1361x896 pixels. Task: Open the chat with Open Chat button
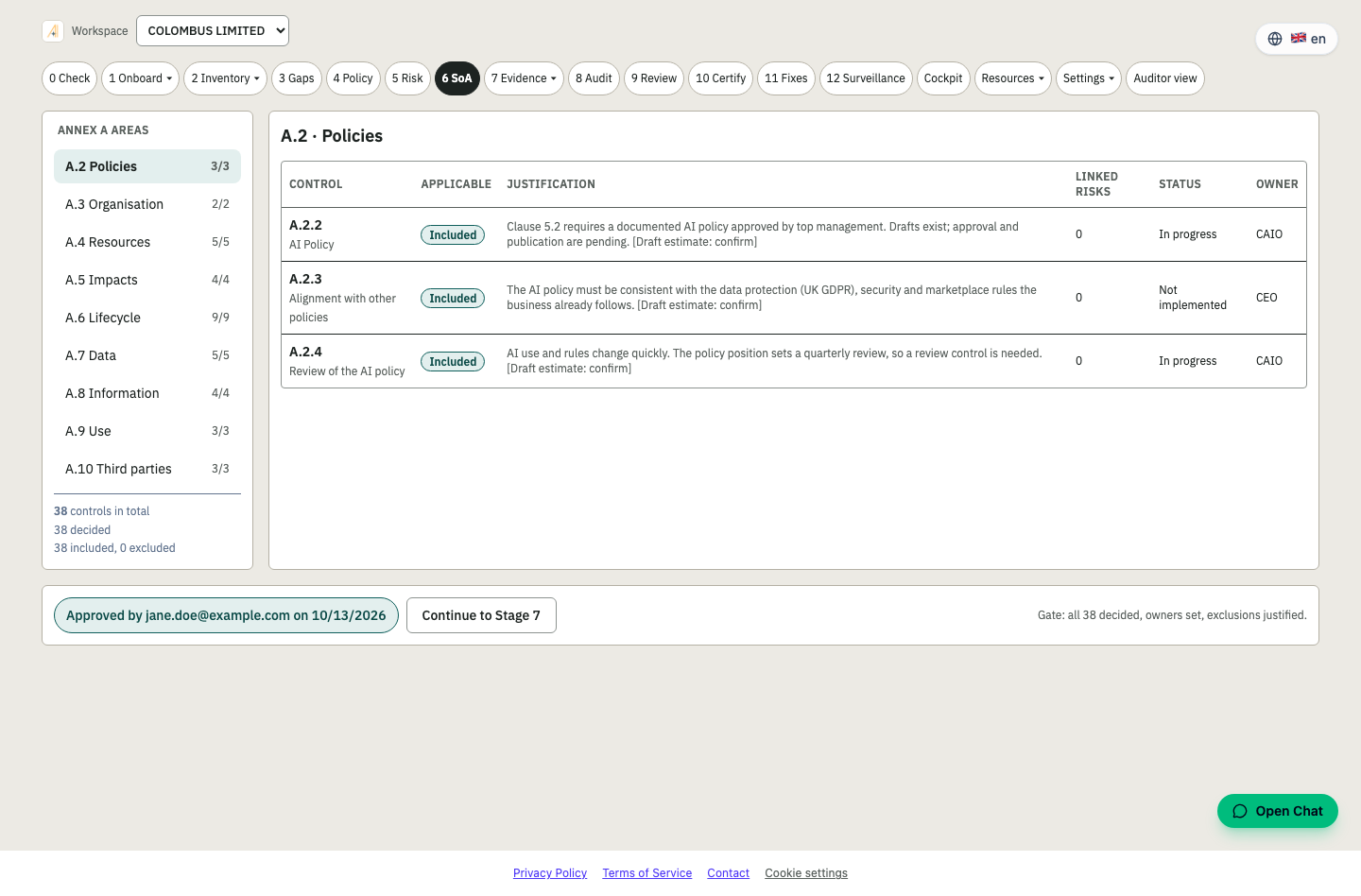(x=1278, y=811)
